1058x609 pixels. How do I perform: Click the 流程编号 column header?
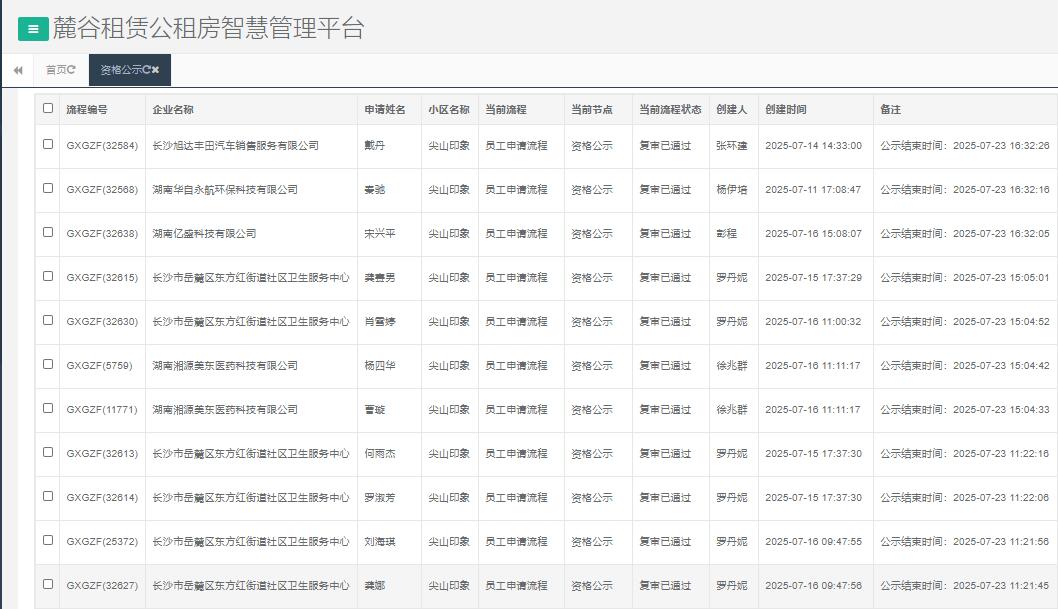click(x=87, y=109)
